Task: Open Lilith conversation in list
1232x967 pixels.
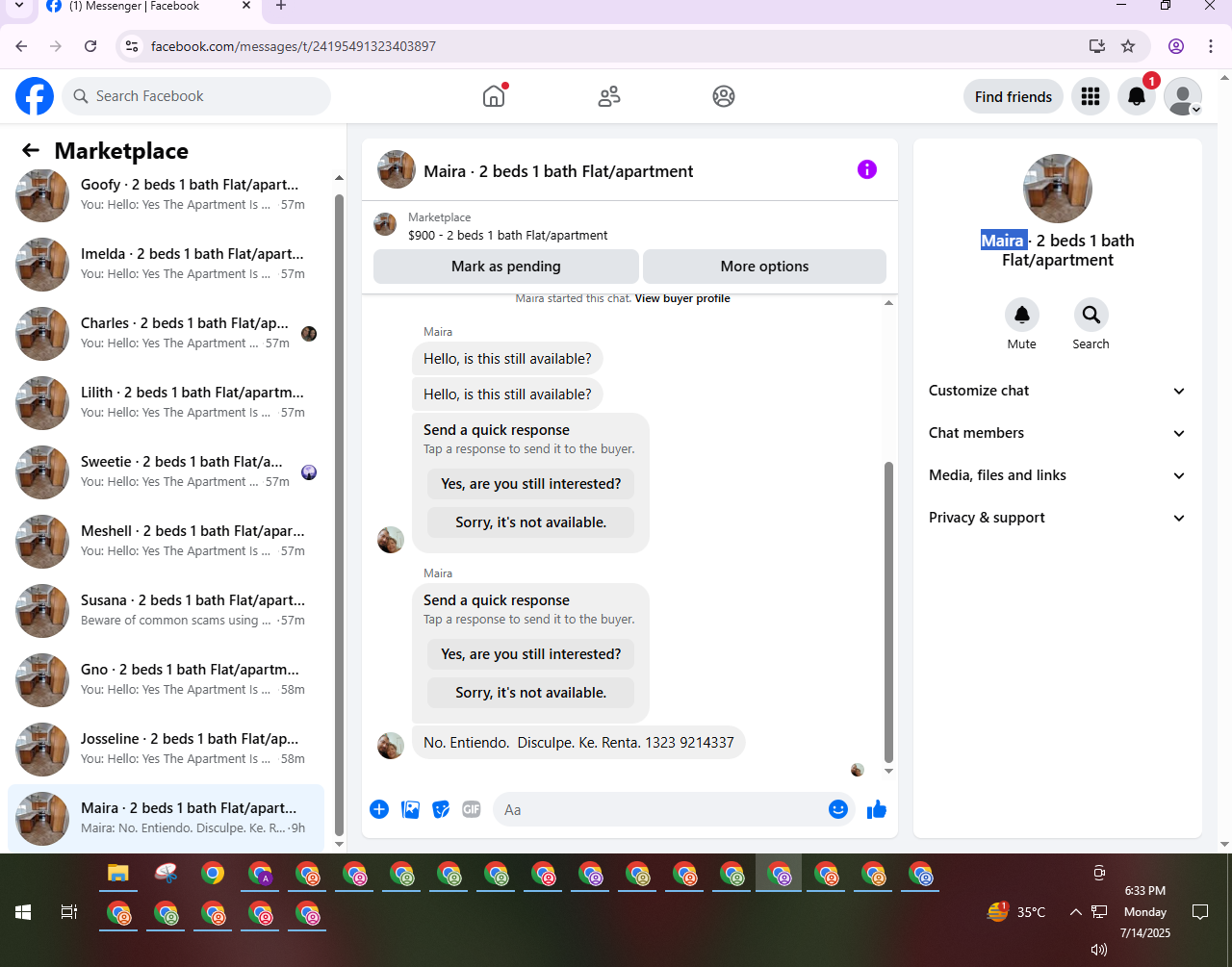Action: point(166,402)
